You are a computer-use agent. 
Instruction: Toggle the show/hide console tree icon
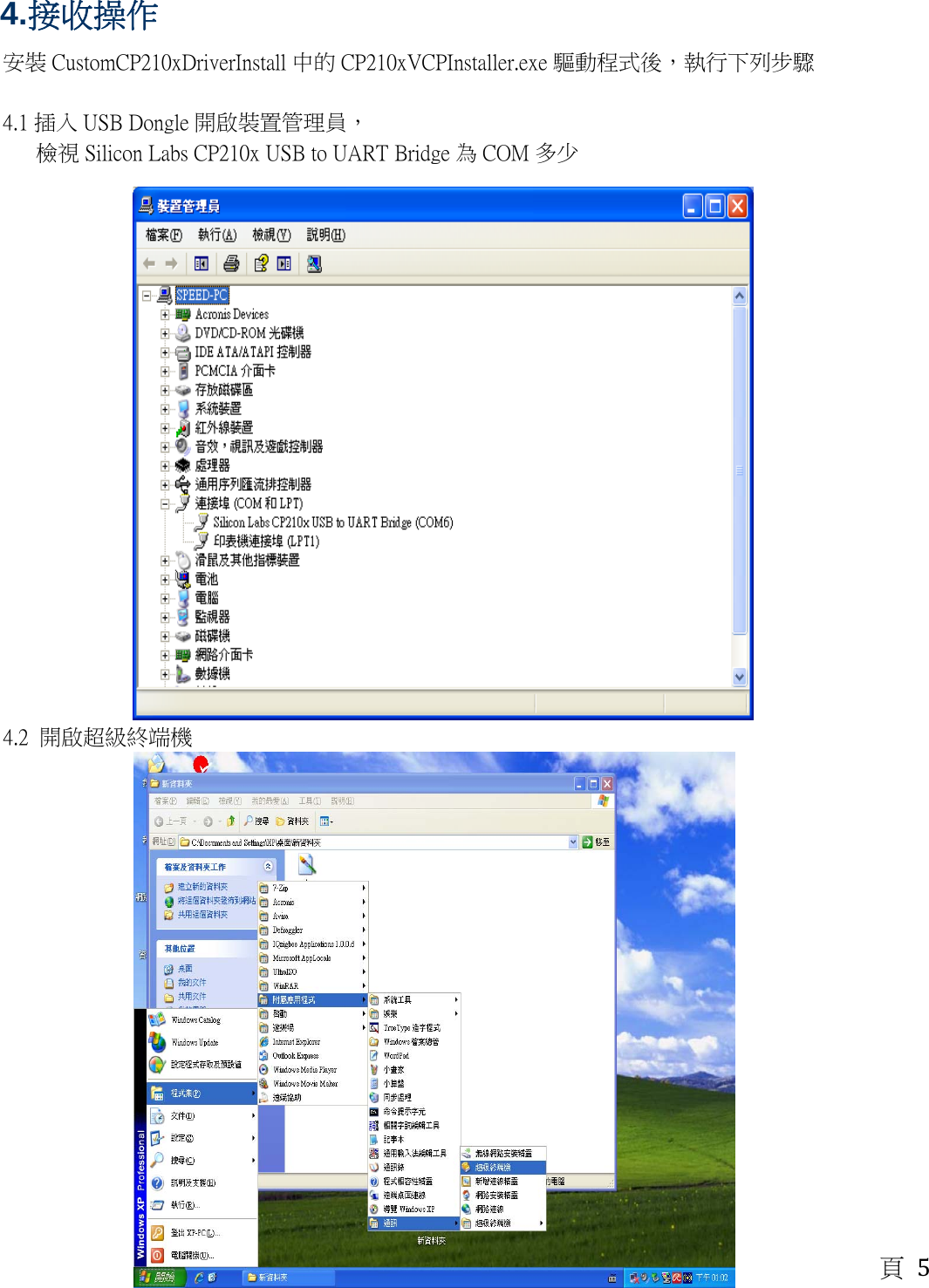(202, 263)
